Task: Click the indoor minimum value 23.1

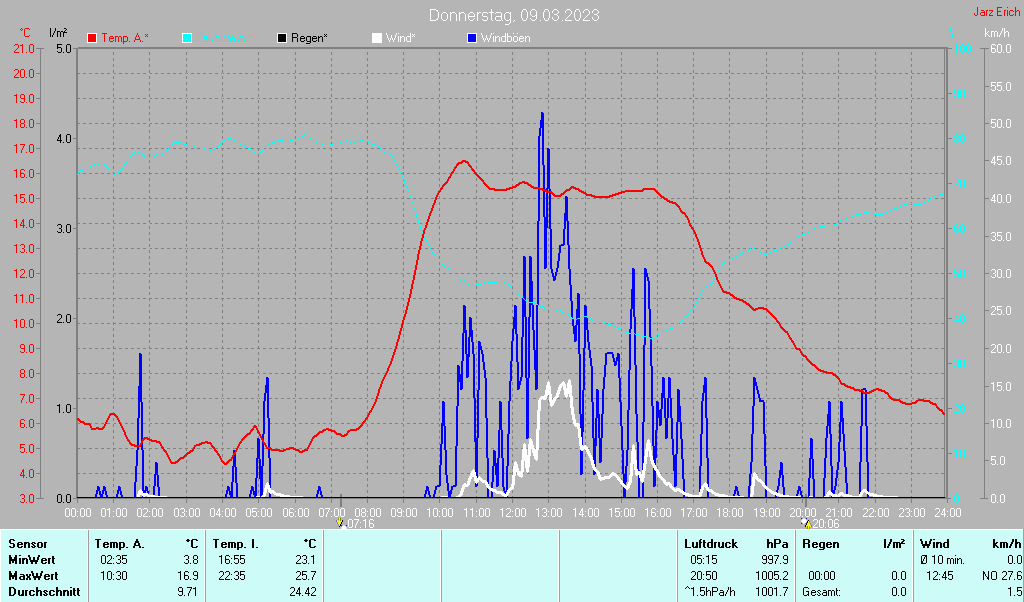Action: click(x=306, y=560)
